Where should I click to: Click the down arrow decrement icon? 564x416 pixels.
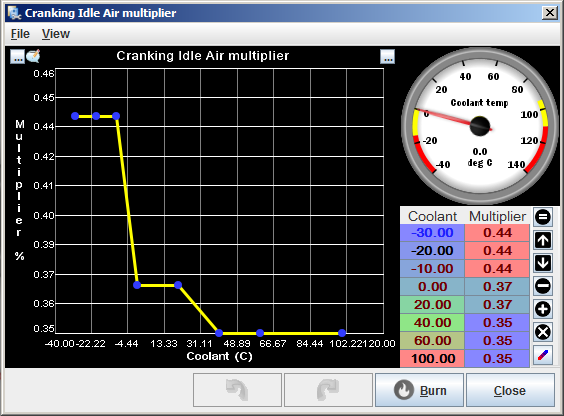[x=543, y=263]
